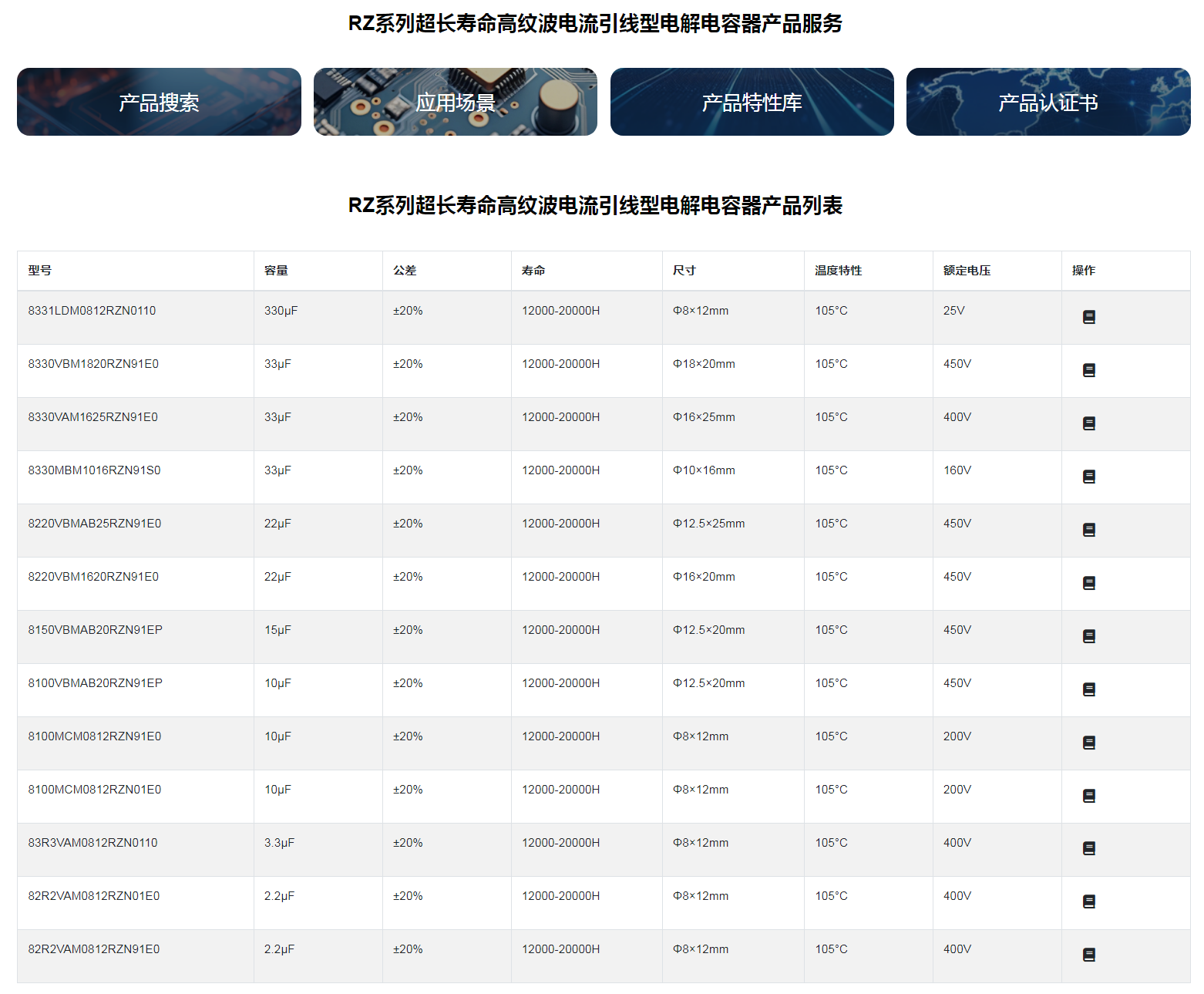Open details icon for 8330MBM1016RZN91S0
The height and width of the screenshot is (994, 1204).
[1088, 477]
